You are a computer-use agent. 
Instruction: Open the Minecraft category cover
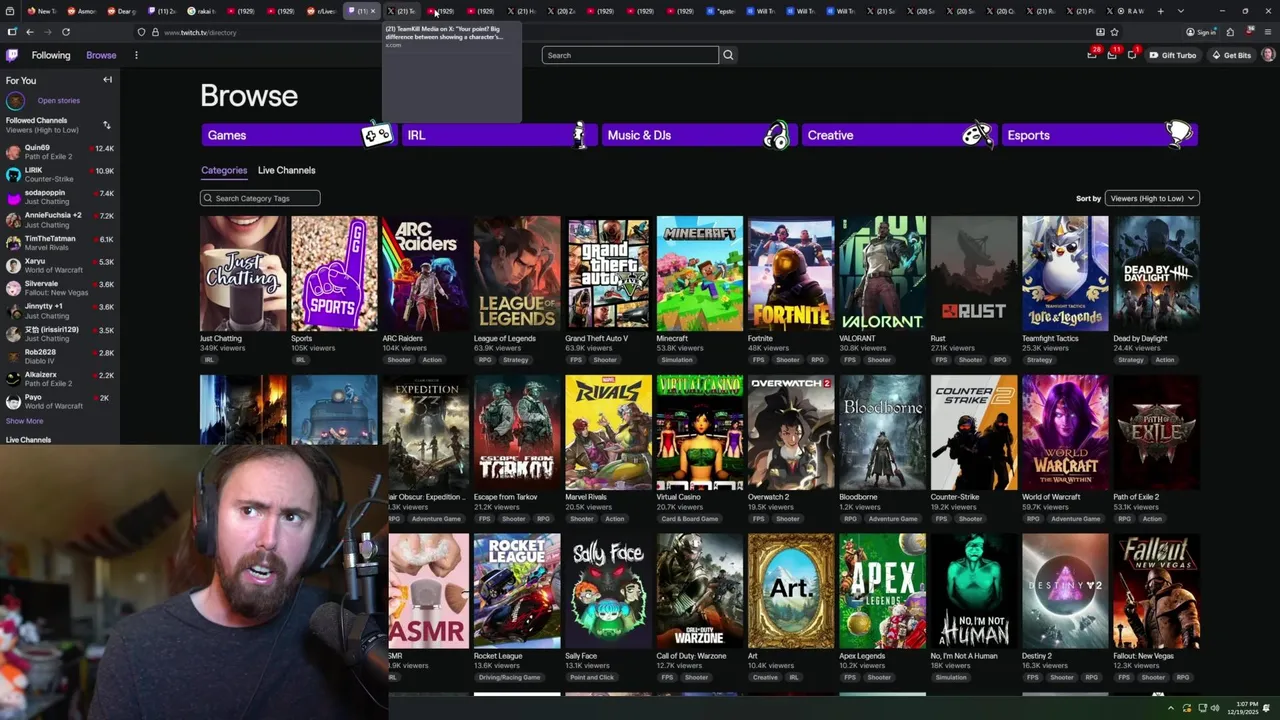(700, 273)
